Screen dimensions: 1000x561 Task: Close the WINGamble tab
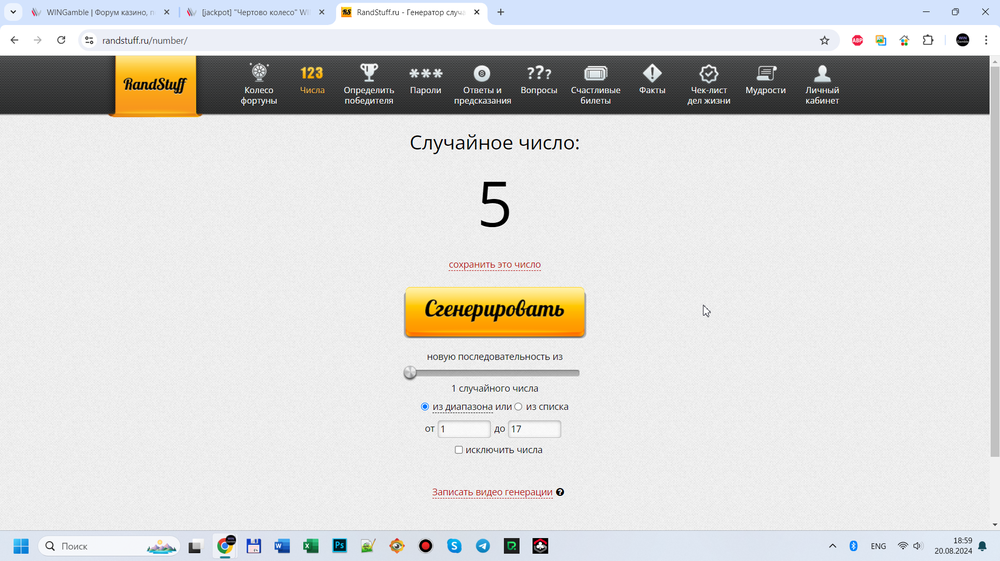click(x=167, y=12)
